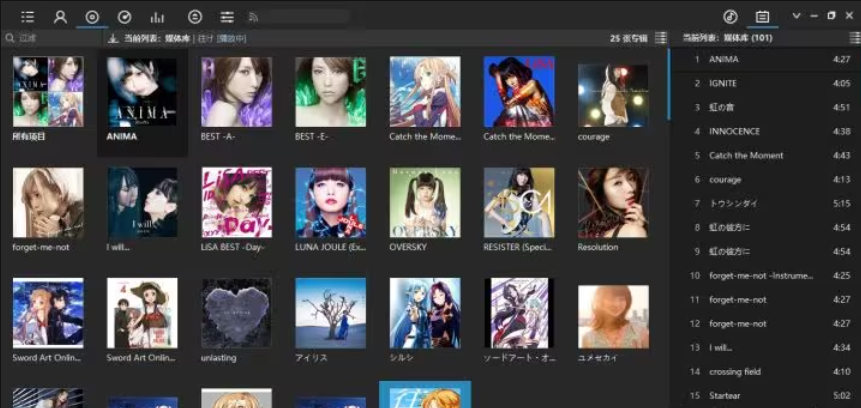
Task: Open the LUNA JOULE album cover
Action: click(331, 203)
